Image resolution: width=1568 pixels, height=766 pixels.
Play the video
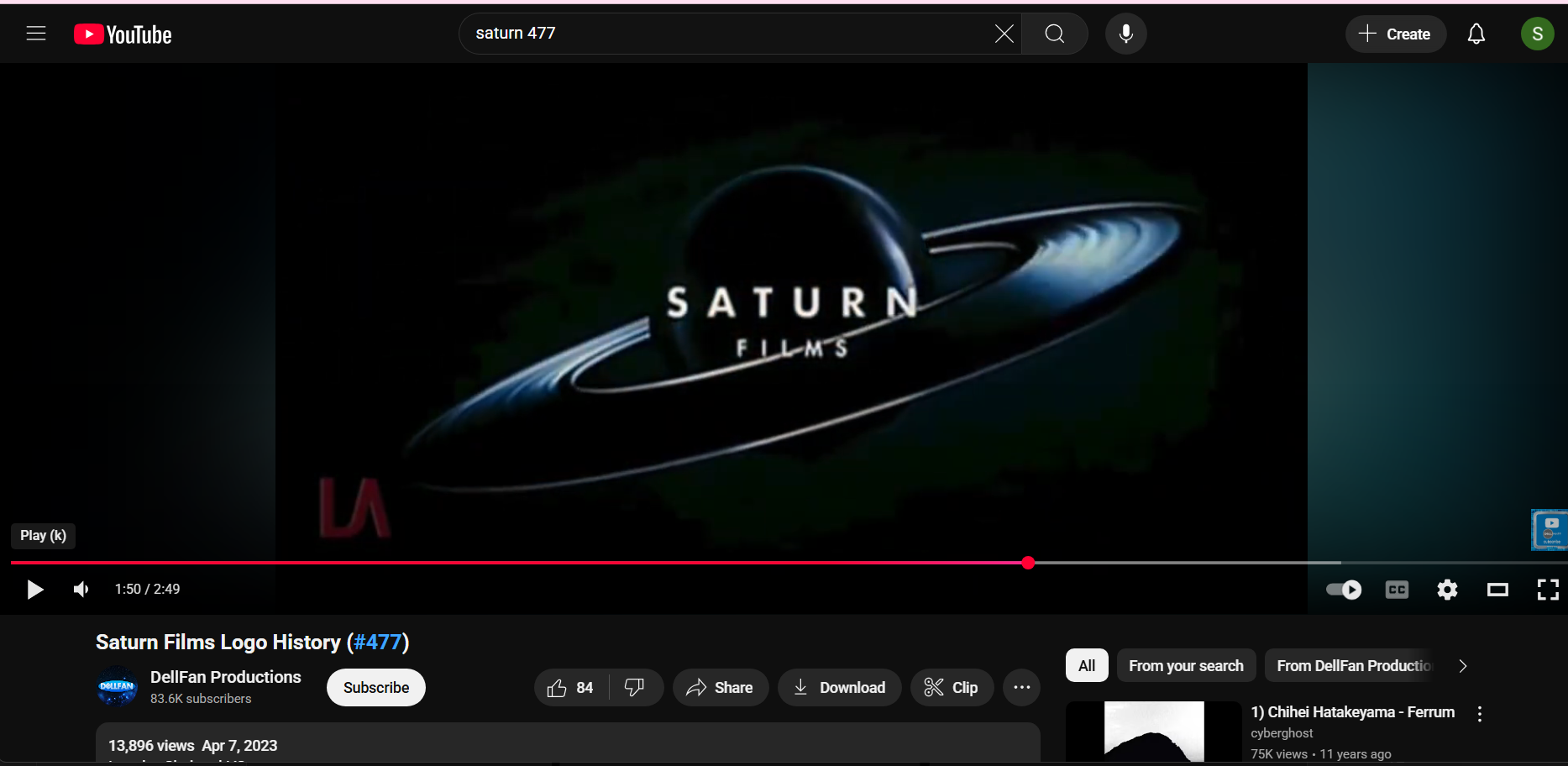[34, 590]
